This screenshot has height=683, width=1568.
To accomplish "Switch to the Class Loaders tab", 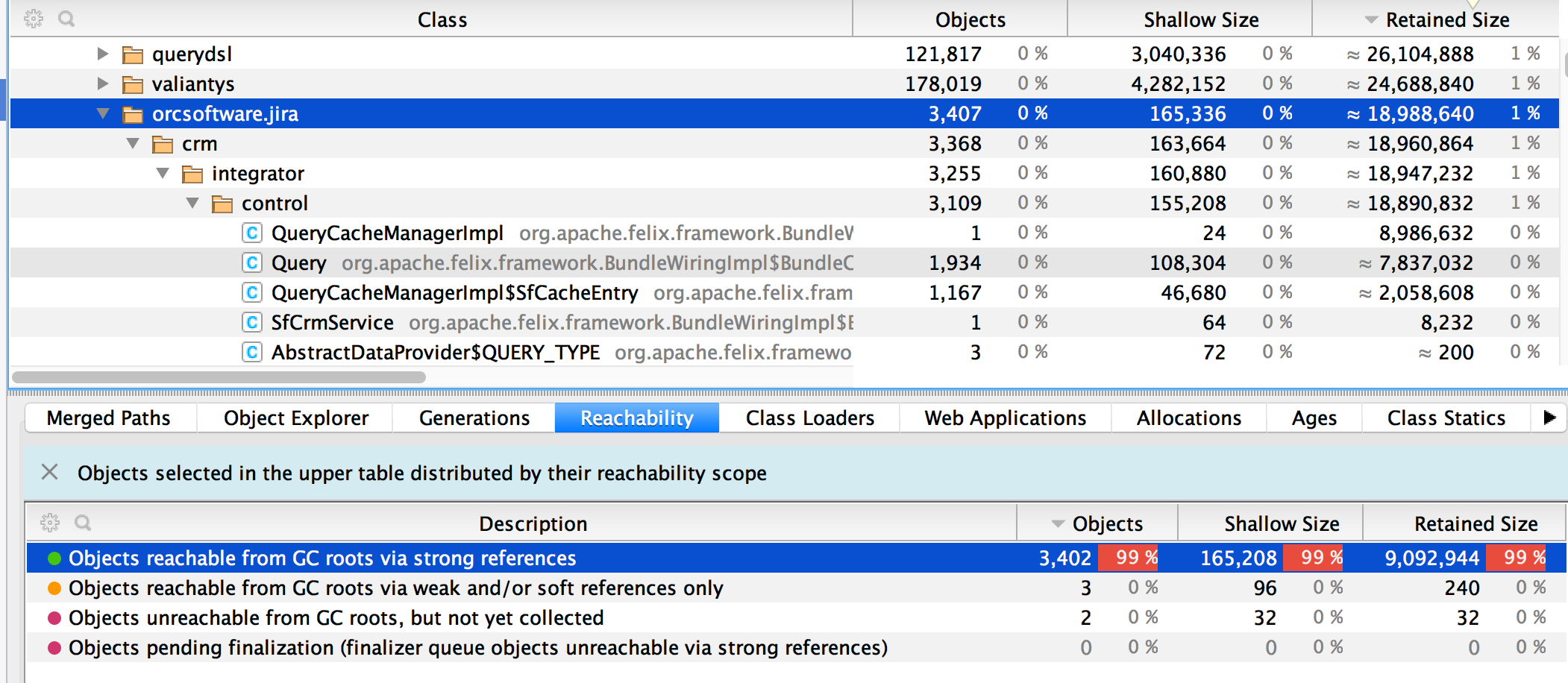I will pos(809,418).
